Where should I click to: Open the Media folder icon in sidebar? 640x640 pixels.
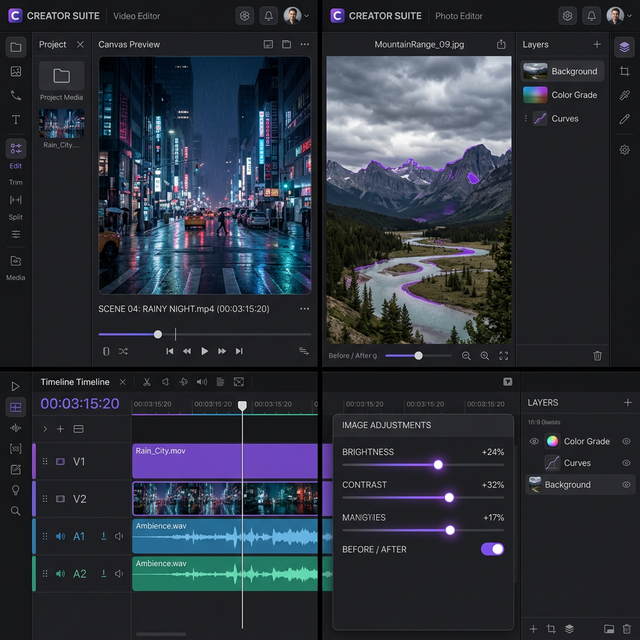(16, 261)
